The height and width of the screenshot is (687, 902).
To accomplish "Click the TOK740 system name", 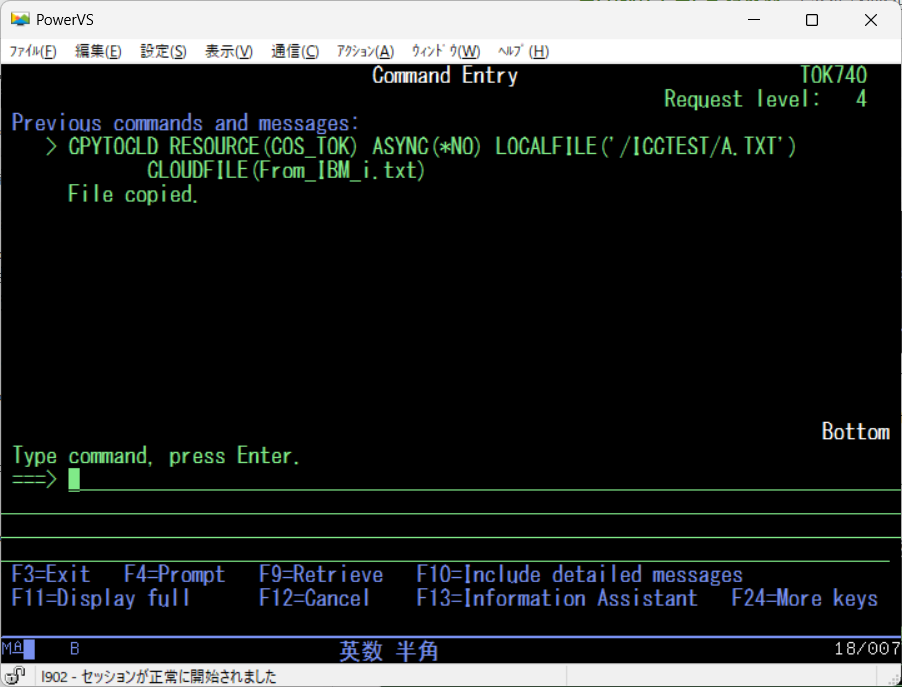I will click(x=834, y=75).
